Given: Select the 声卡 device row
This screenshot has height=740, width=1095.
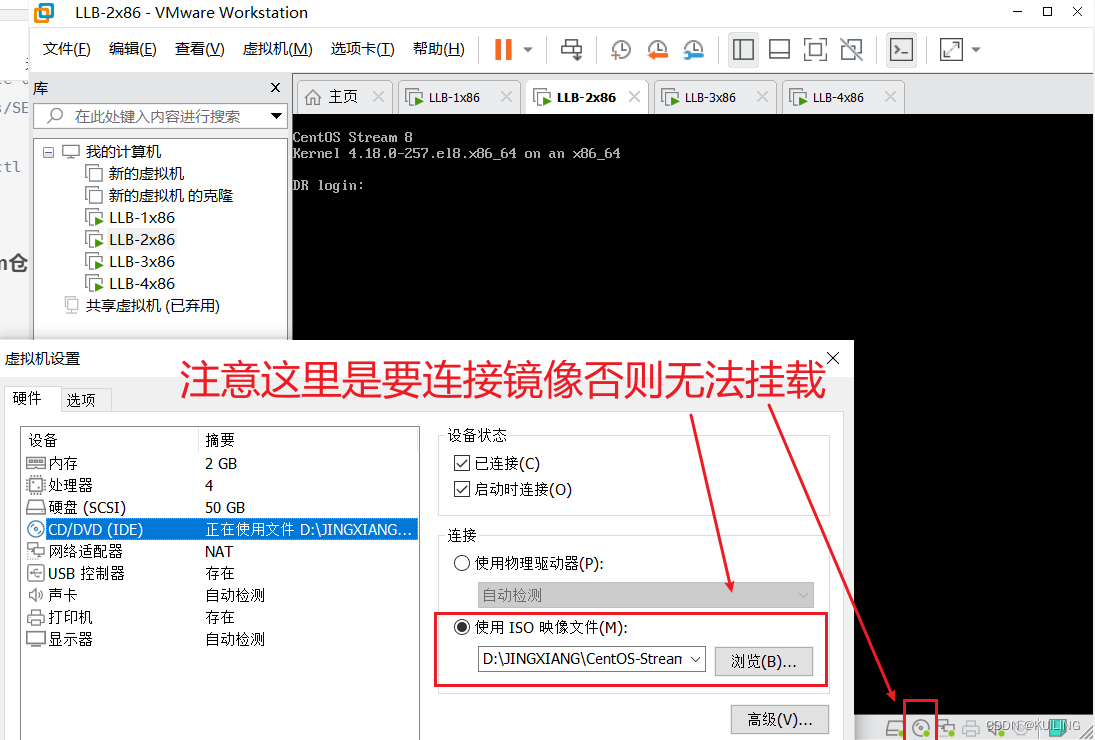Looking at the screenshot, I should (x=221, y=595).
